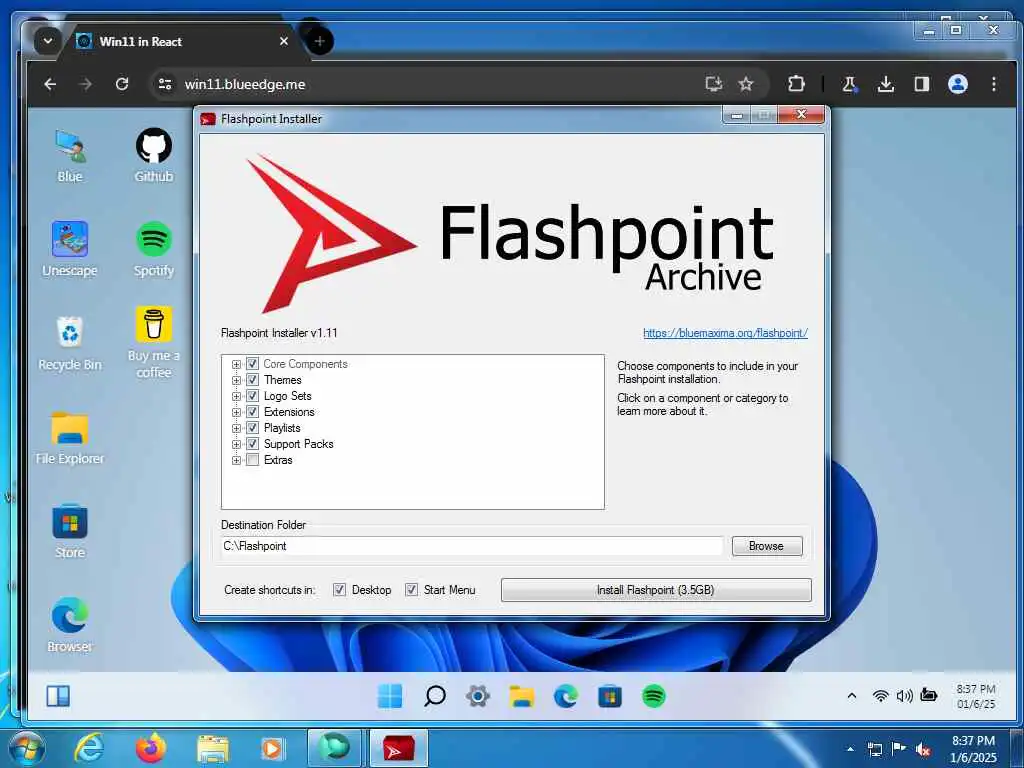This screenshot has height=768, width=1024.
Task: Show hidden icons chevron in Win11 tray
Action: pos(852,696)
